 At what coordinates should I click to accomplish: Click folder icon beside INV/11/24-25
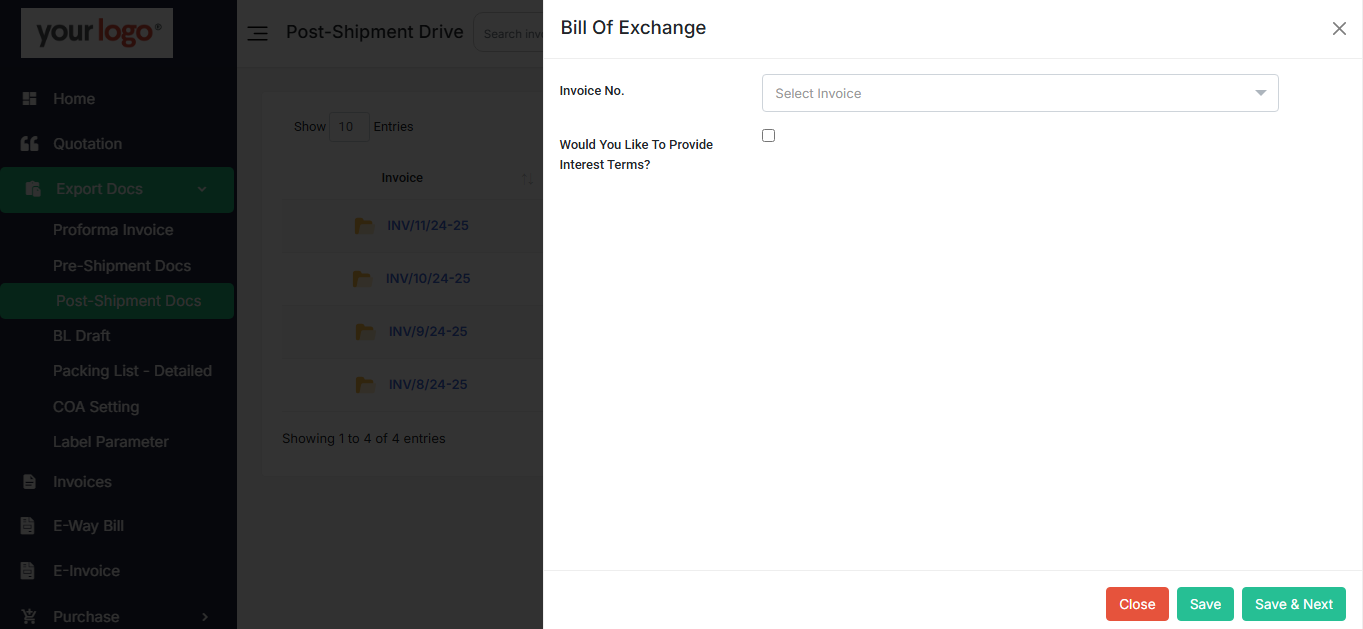click(365, 226)
